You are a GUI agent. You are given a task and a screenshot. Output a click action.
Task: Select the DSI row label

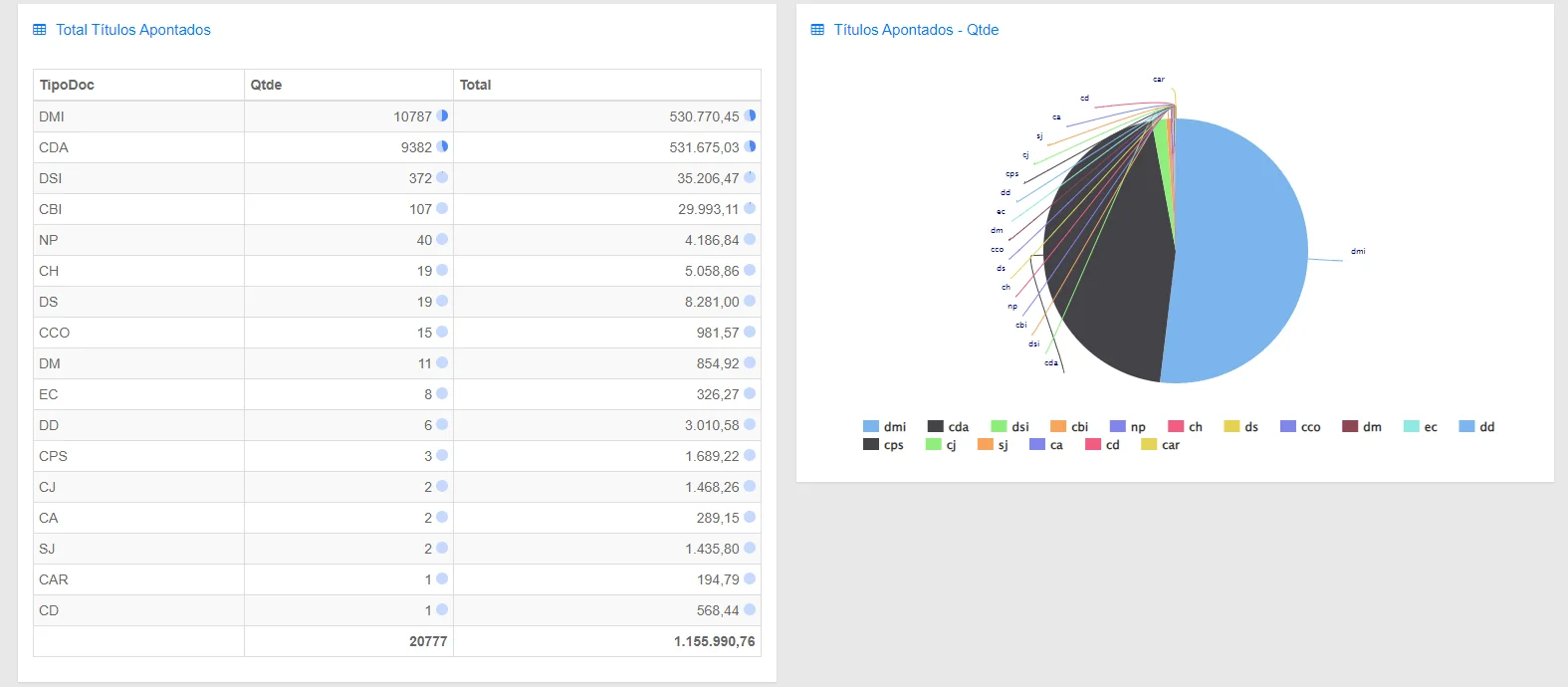point(50,178)
